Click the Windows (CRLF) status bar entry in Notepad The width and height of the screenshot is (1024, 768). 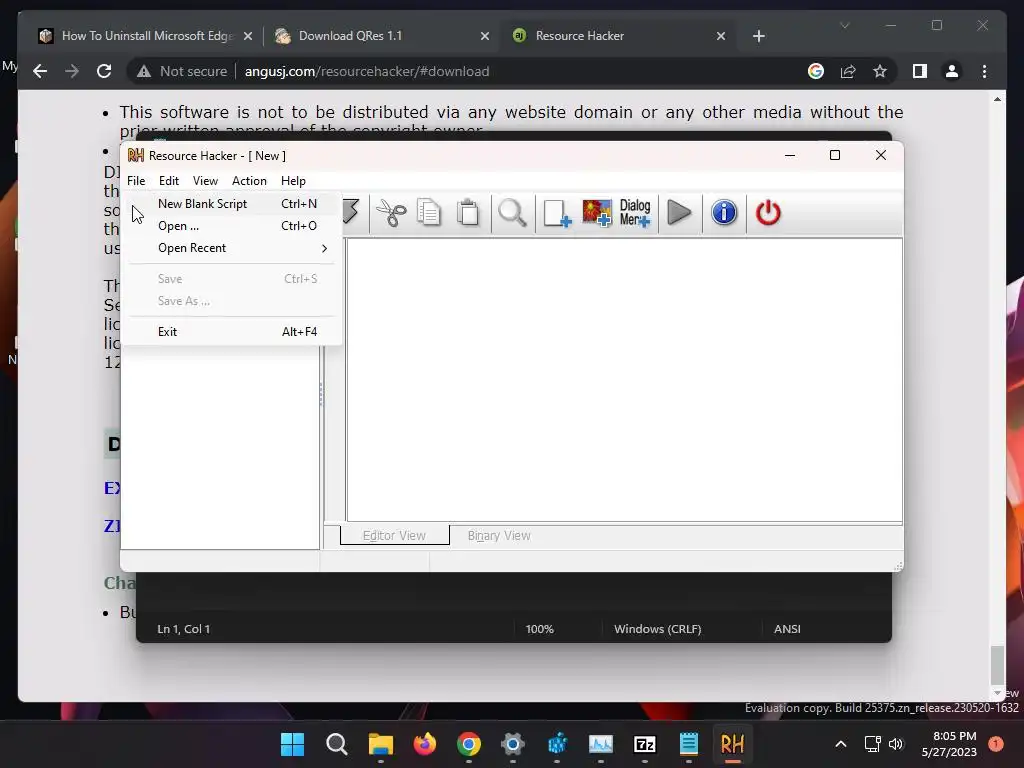(x=657, y=629)
